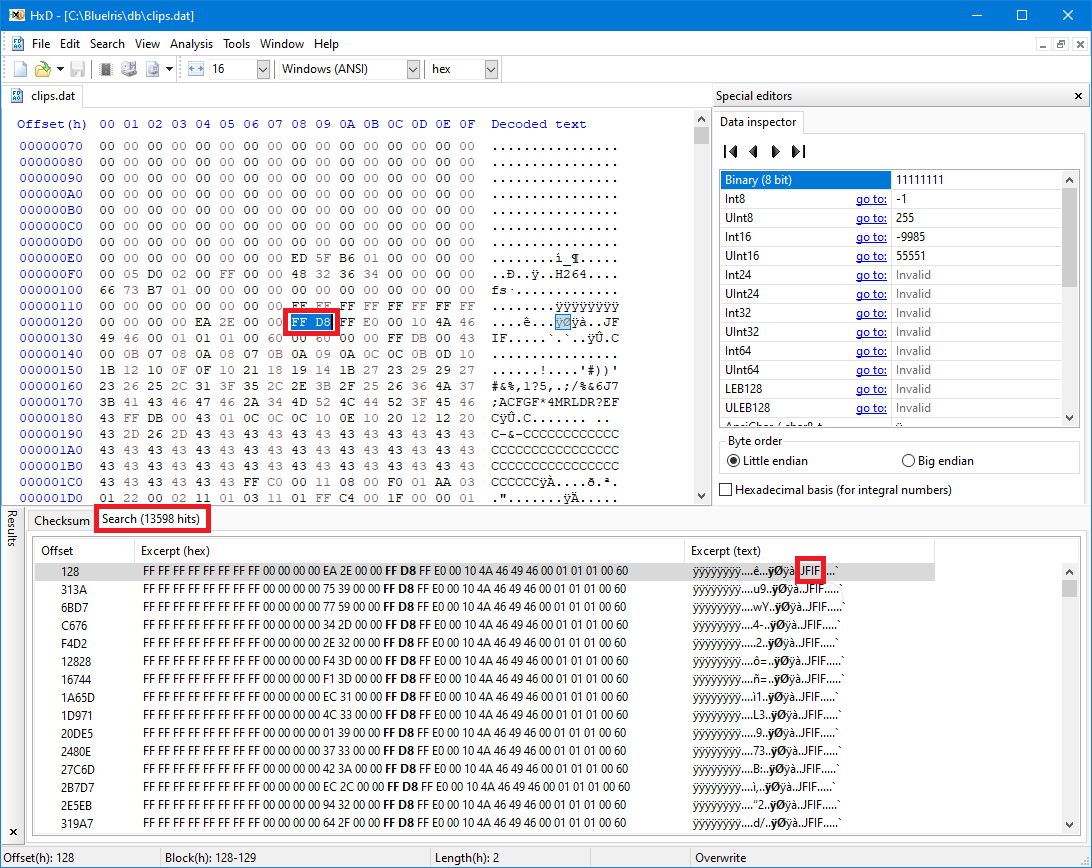Select search result at offset 319A7
Screen dimensions: 1092x868
[x=484, y=823]
